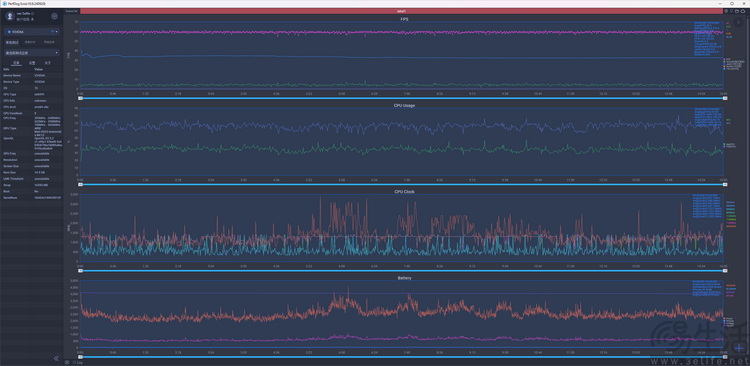Click the FPS chart statistics overlay box
750x366 pixels.
(708, 39)
